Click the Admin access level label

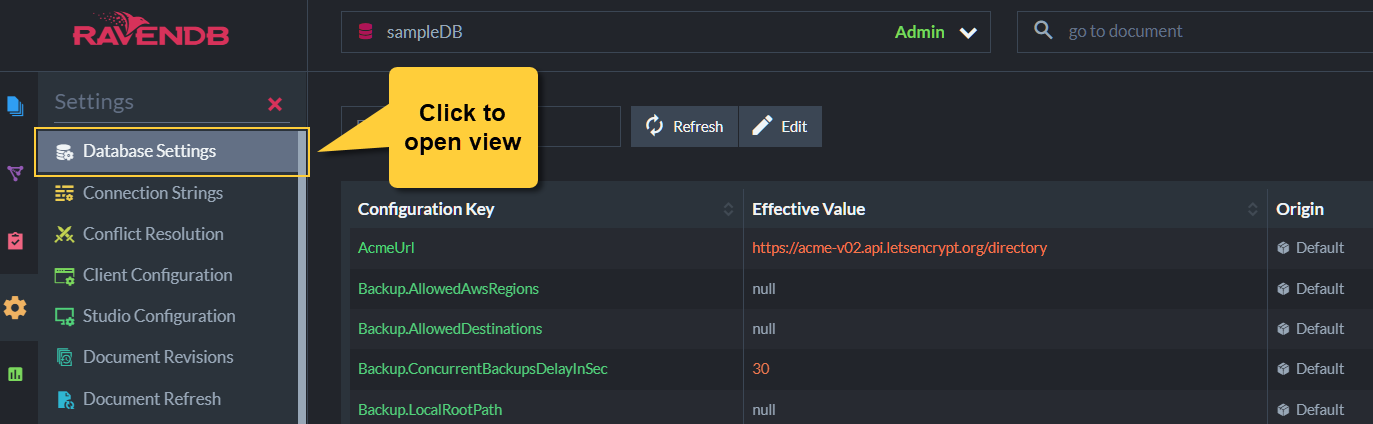[x=919, y=32]
